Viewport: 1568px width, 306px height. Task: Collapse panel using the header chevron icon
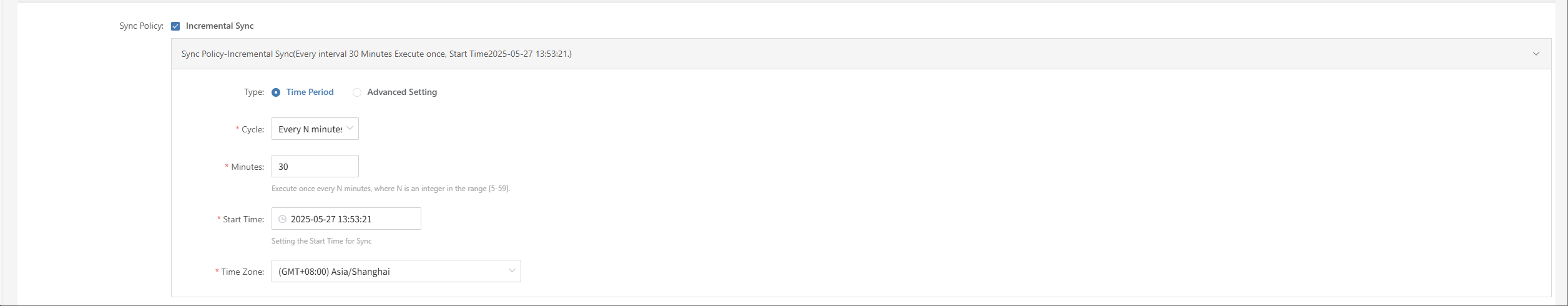coord(1536,54)
